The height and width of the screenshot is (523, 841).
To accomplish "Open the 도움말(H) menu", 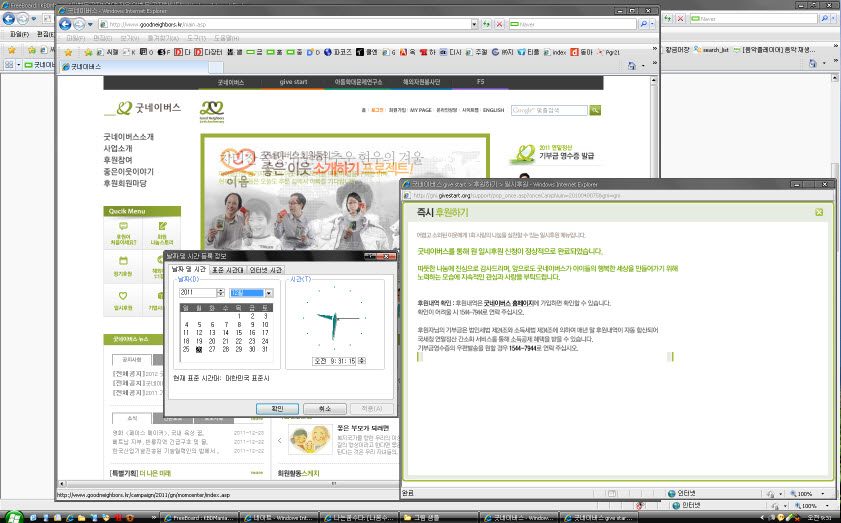I will click(226, 39).
